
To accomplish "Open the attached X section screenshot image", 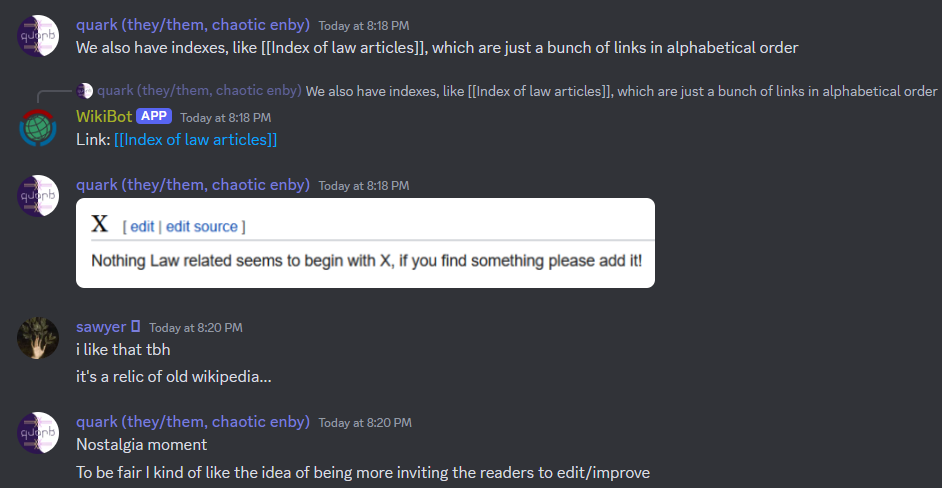I will [x=365, y=243].
